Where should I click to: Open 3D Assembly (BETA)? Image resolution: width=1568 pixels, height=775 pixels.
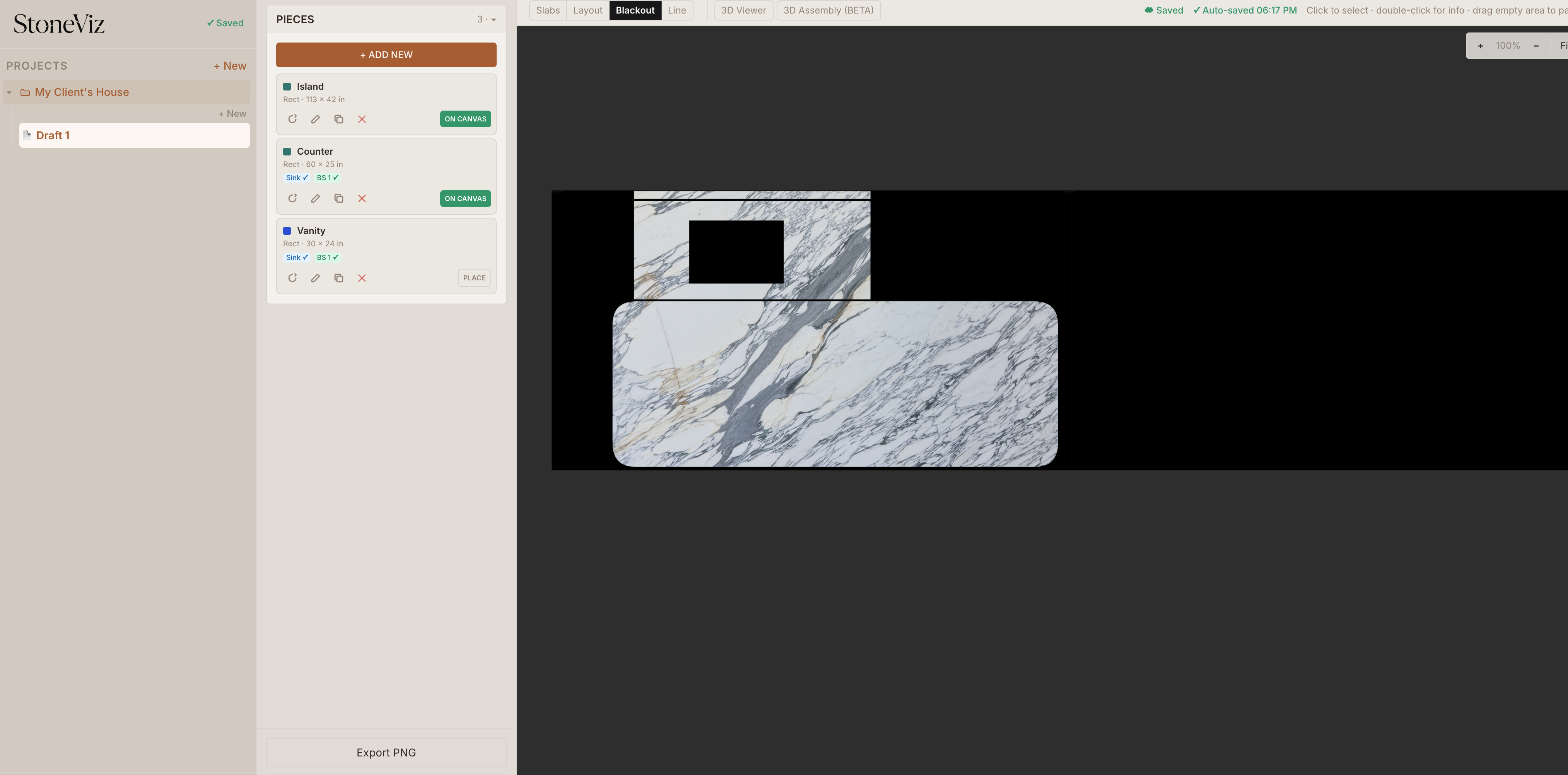pyautogui.click(x=828, y=10)
